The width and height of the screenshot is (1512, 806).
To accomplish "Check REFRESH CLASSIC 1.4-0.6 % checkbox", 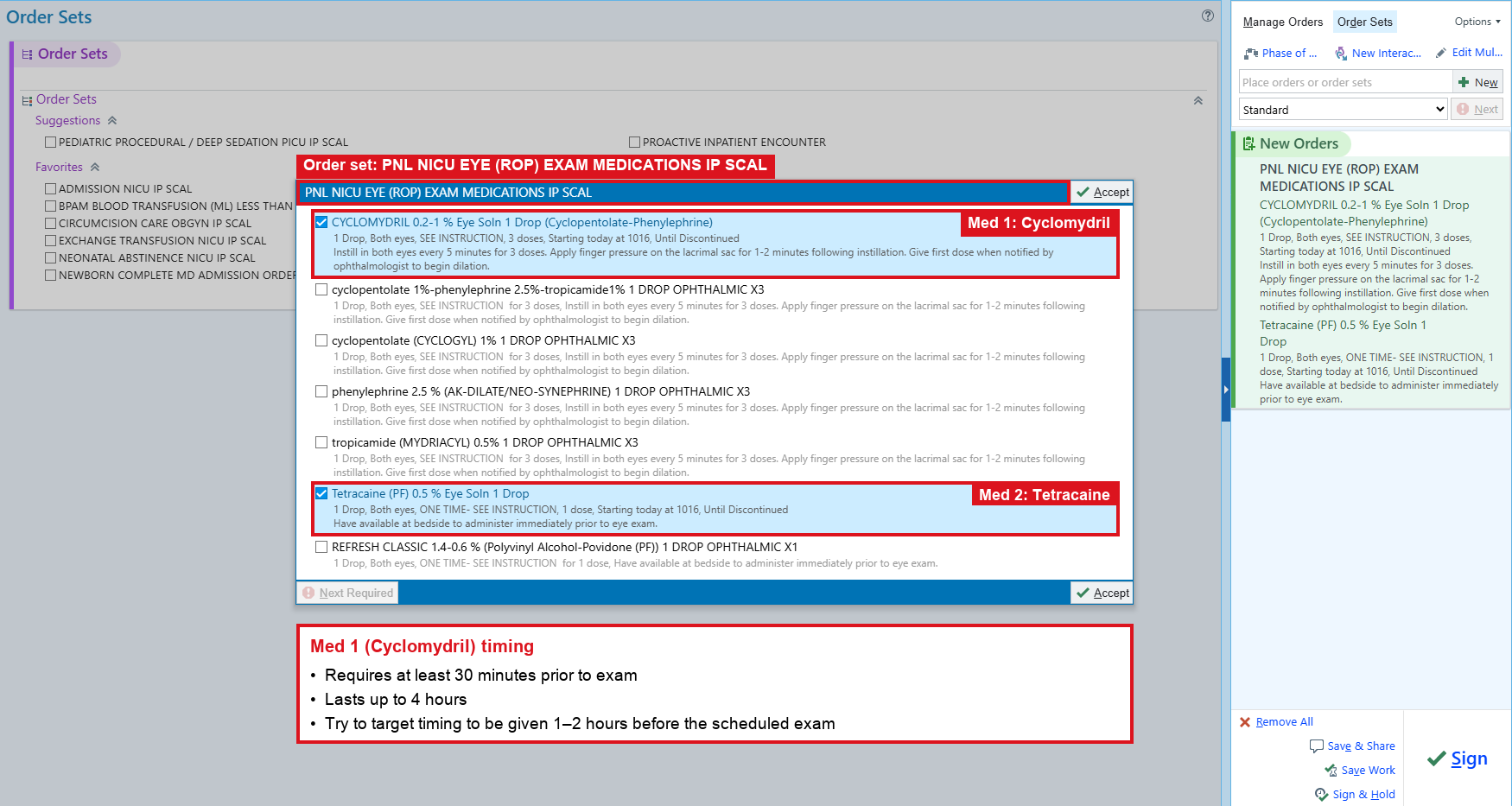I will point(321,547).
